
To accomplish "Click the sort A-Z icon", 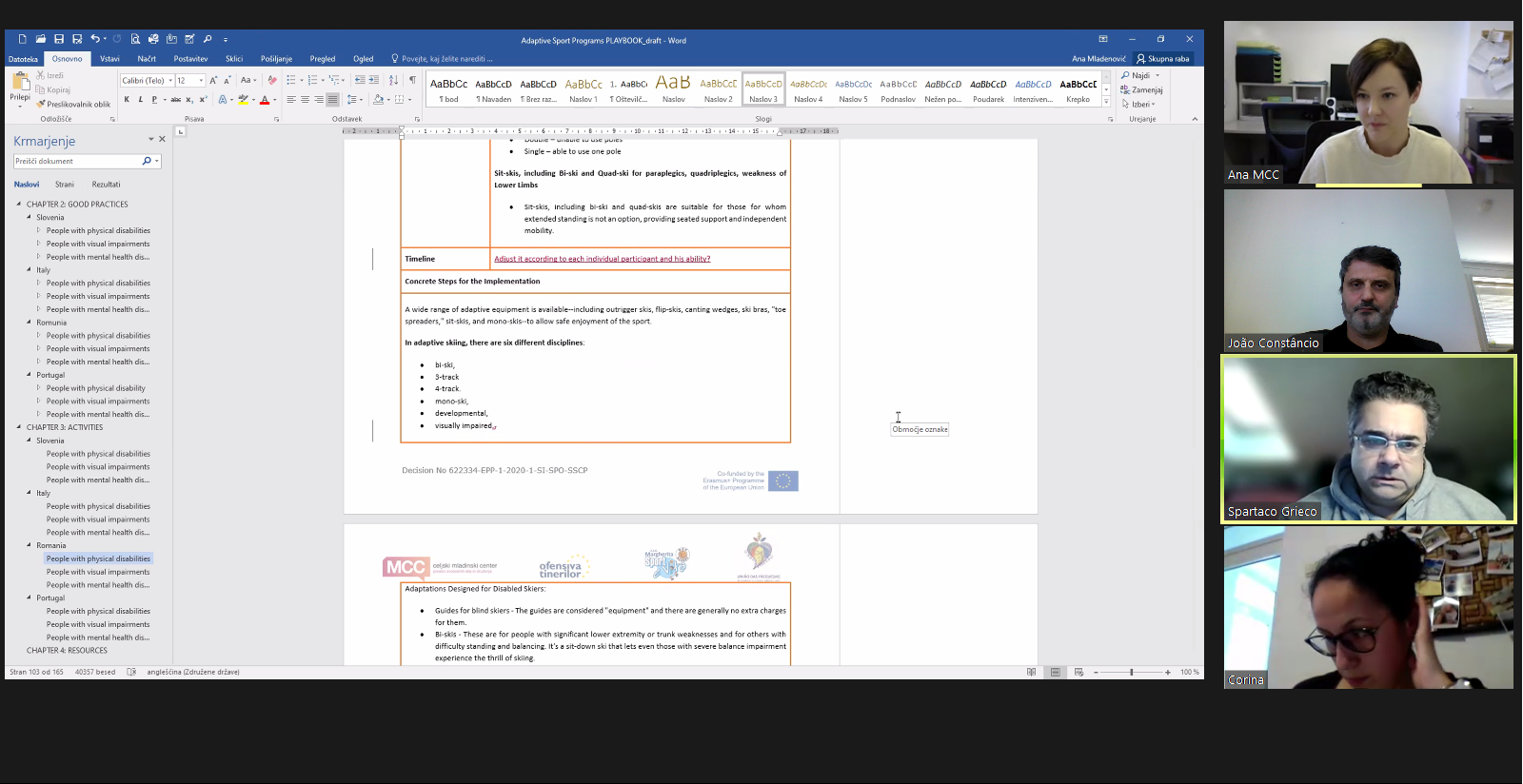I will click(x=393, y=80).
